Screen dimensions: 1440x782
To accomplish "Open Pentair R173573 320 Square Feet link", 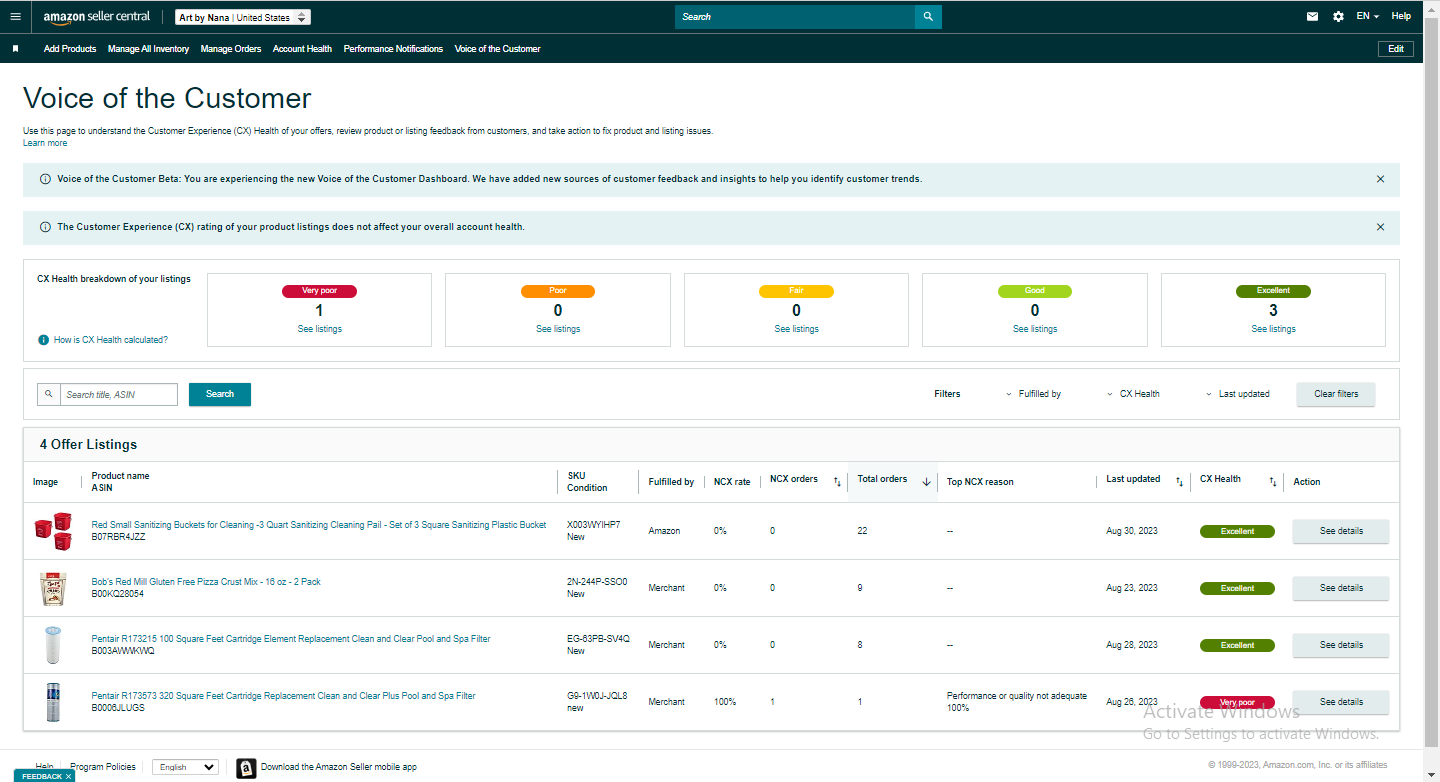I will click(284, 696).
